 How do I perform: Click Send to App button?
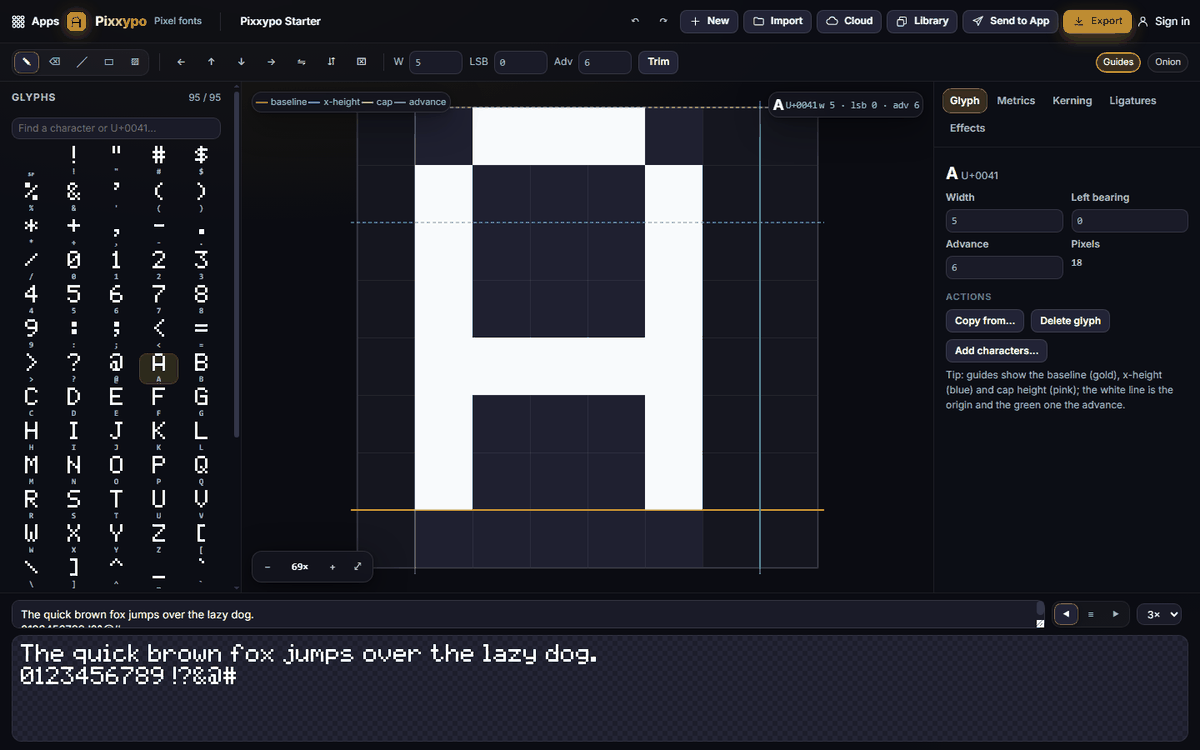click(x=1010, y=21)
